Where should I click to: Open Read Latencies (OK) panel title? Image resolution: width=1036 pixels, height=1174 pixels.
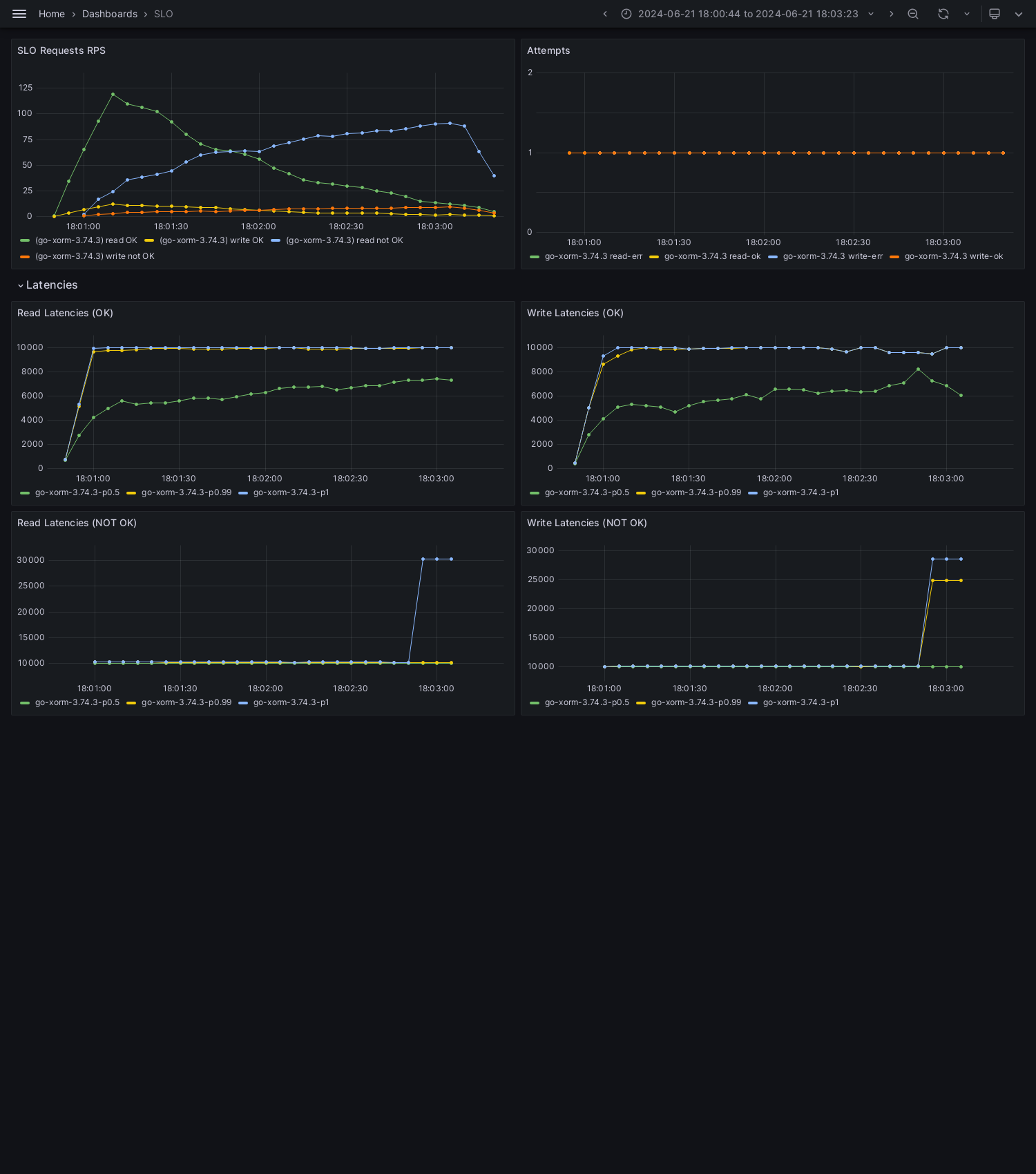pyautogui.click(x=65, y=313)
